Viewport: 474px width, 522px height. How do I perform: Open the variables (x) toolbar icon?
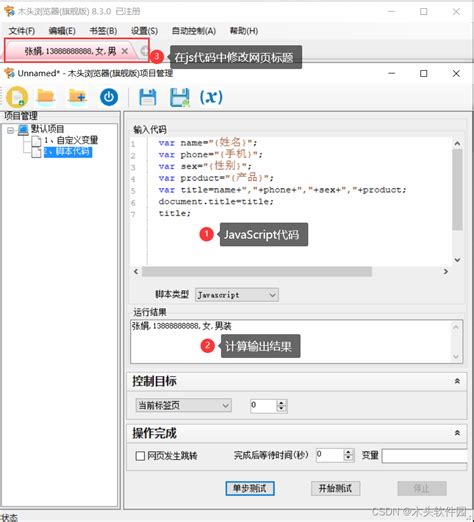211,97
